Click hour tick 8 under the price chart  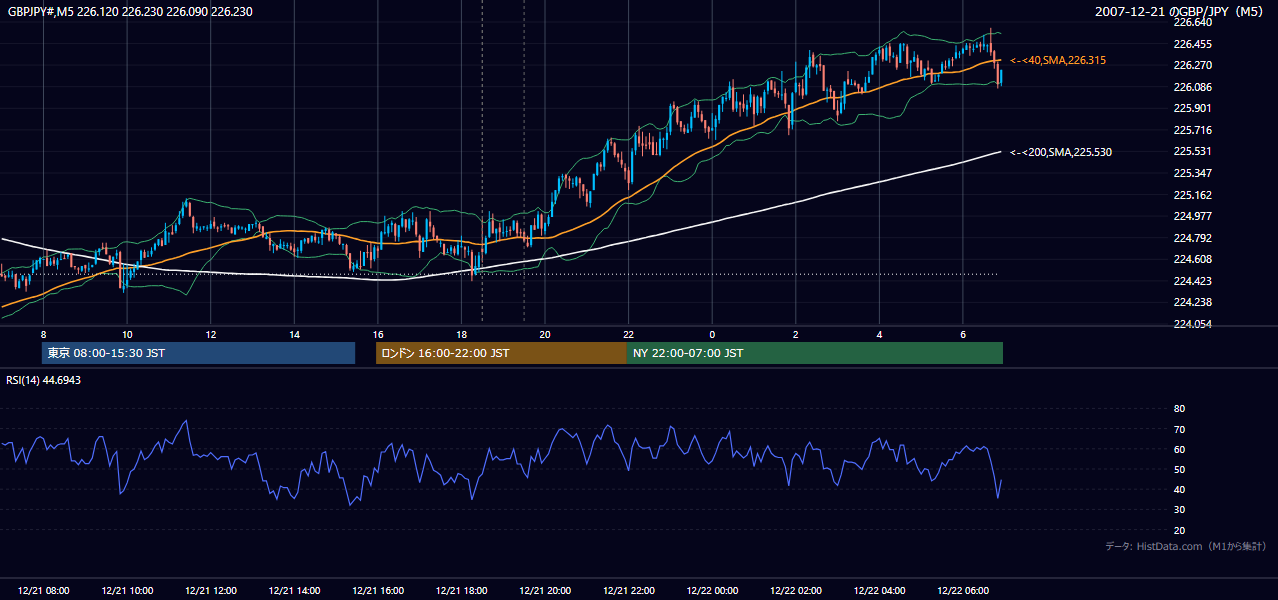(x=43, y=333)
